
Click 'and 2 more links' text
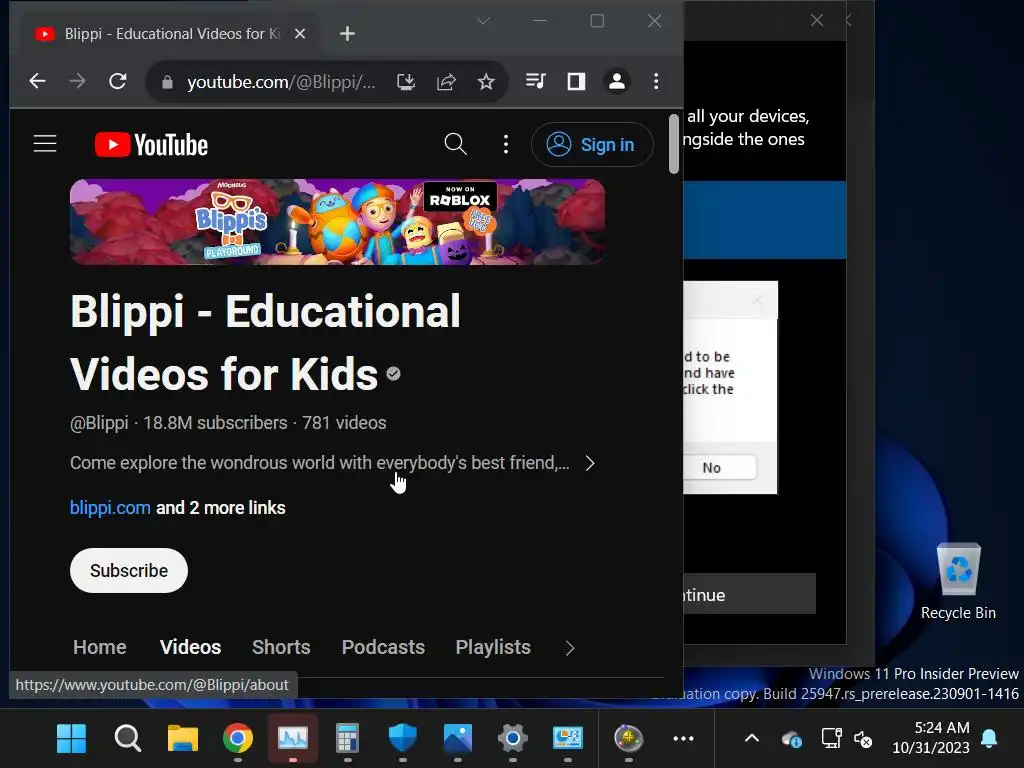coord(221,507)
